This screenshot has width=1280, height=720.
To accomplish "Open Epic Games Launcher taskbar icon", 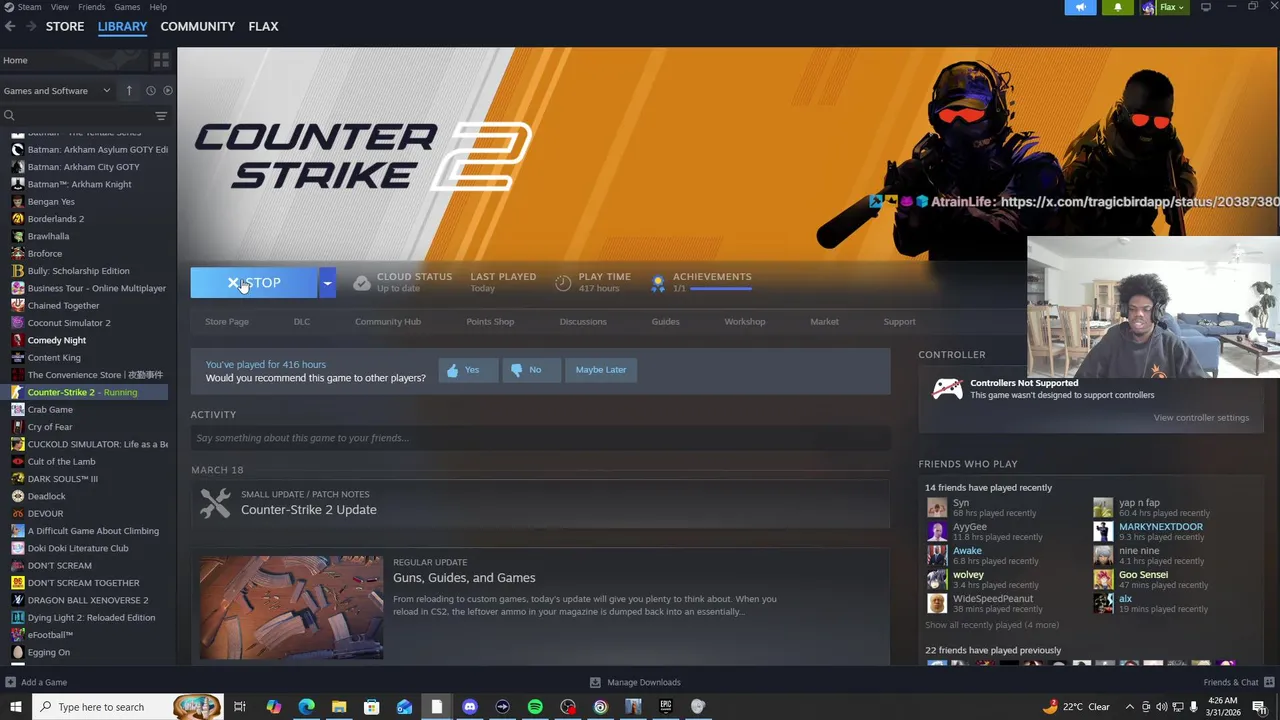I will (665, 707).
